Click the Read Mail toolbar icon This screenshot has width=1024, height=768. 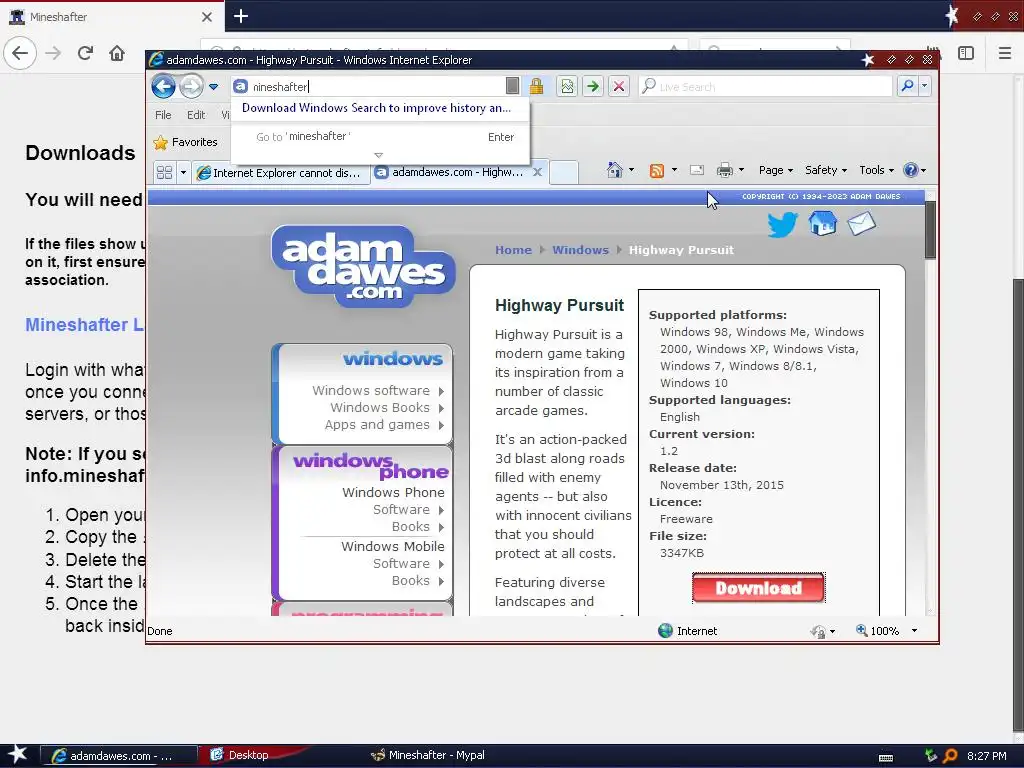click(x=697, y=170)
